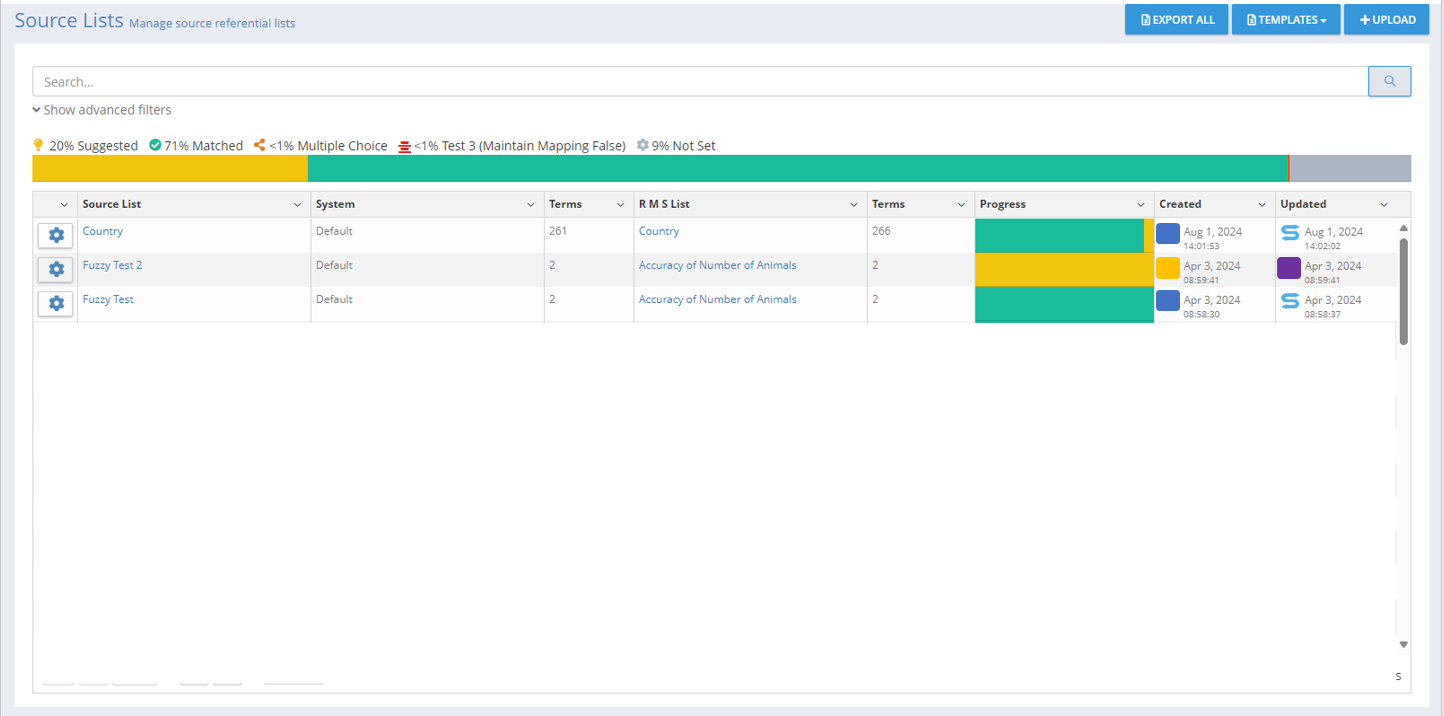Screen dimensions: 1444x716
Task: Click the Upload button
Action: point(1386,20)
